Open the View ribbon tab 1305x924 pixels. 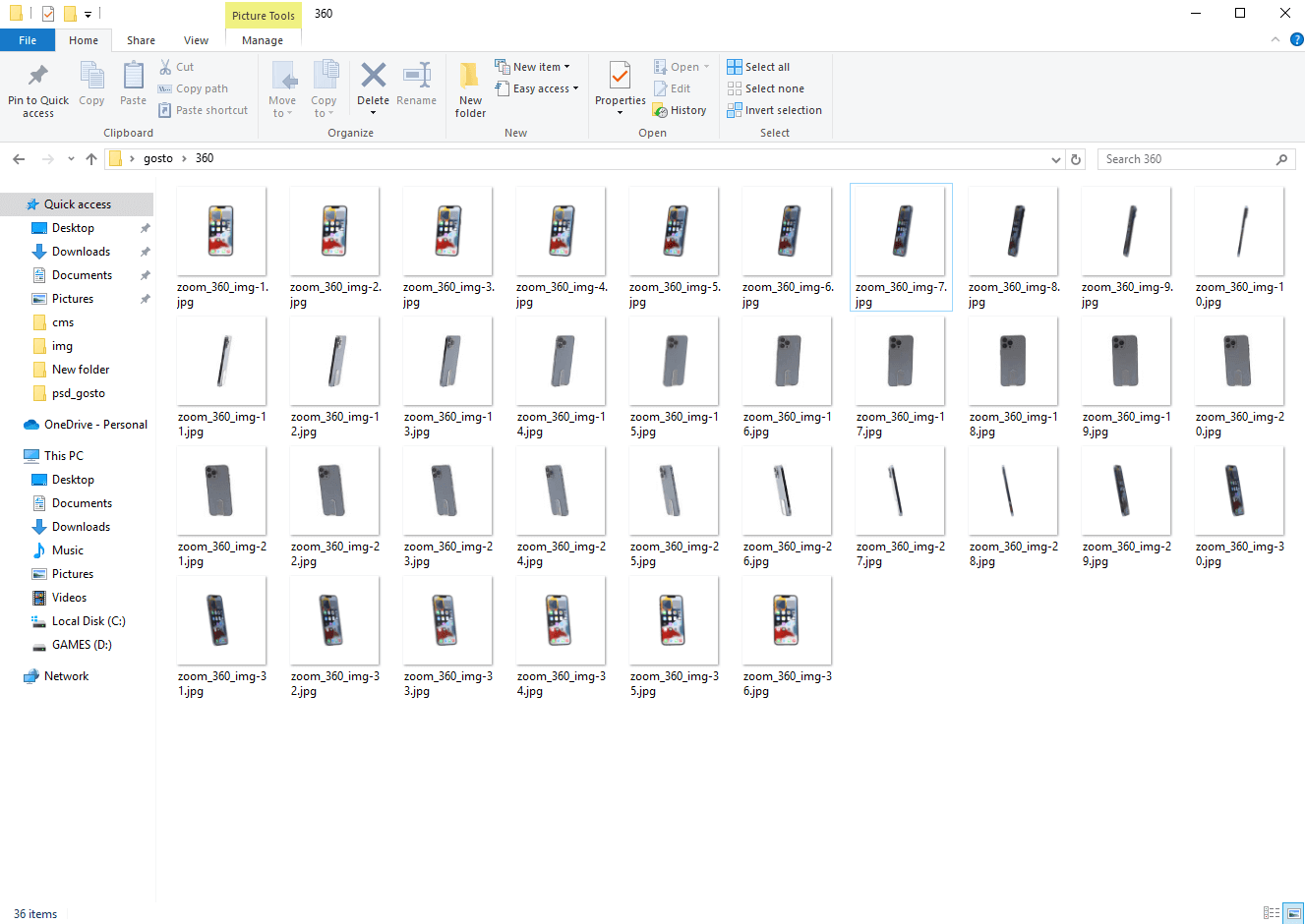196,40
